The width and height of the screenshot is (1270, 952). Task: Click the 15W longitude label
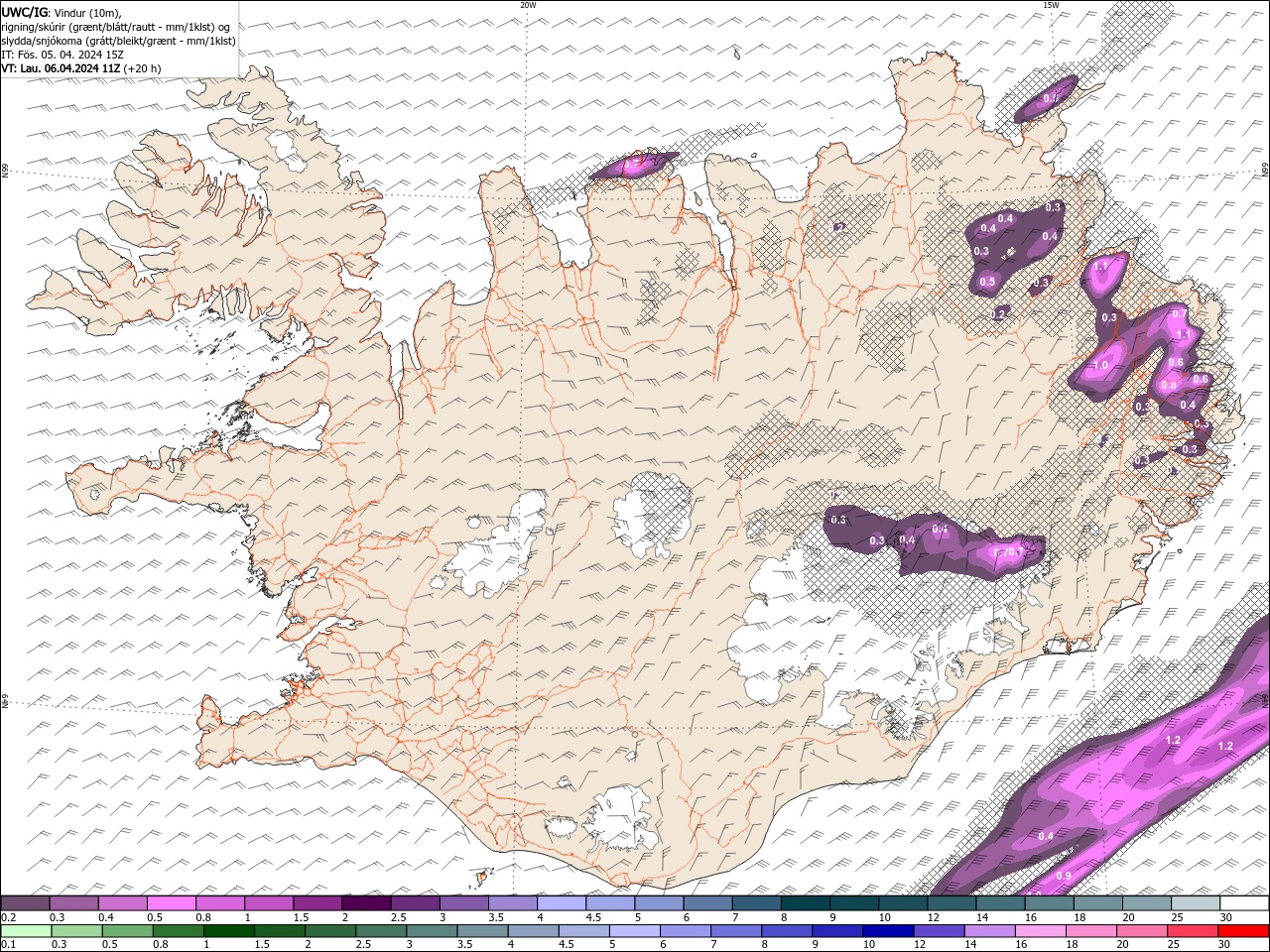[1051, 5]
